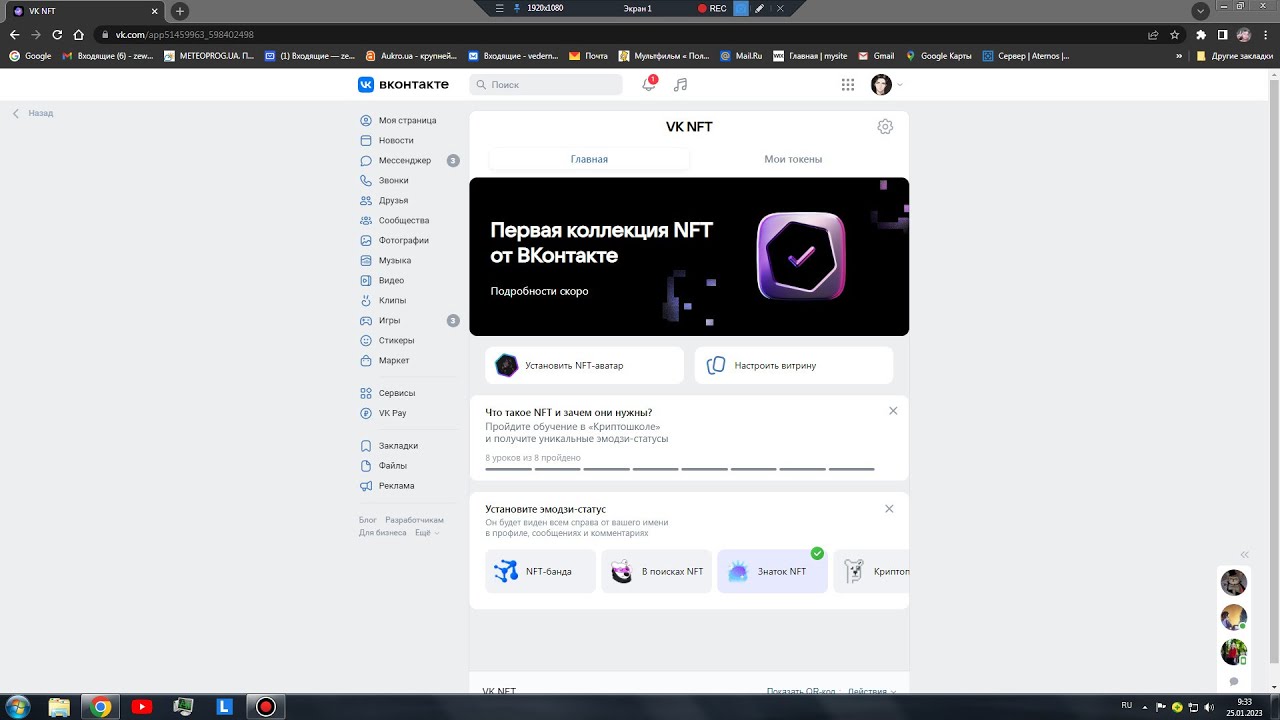This screenshot has height=720, width=1280.
Task: Open the notifications bell in VK header
Action: pyautogui.click(x=649, y=85)
